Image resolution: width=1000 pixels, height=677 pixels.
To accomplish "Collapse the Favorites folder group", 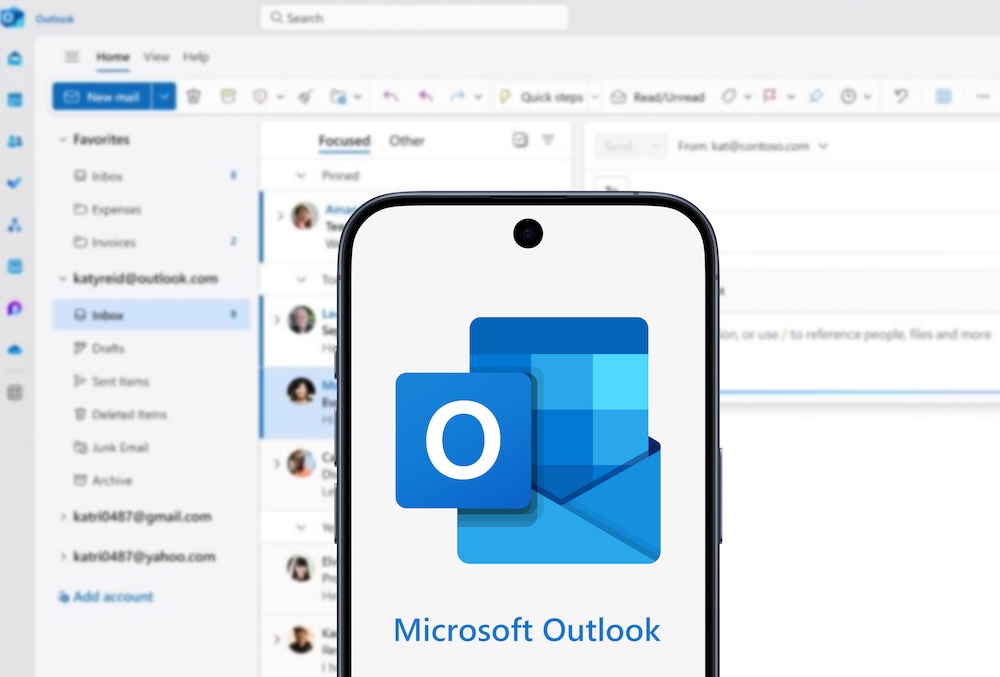I will (62, 139).
